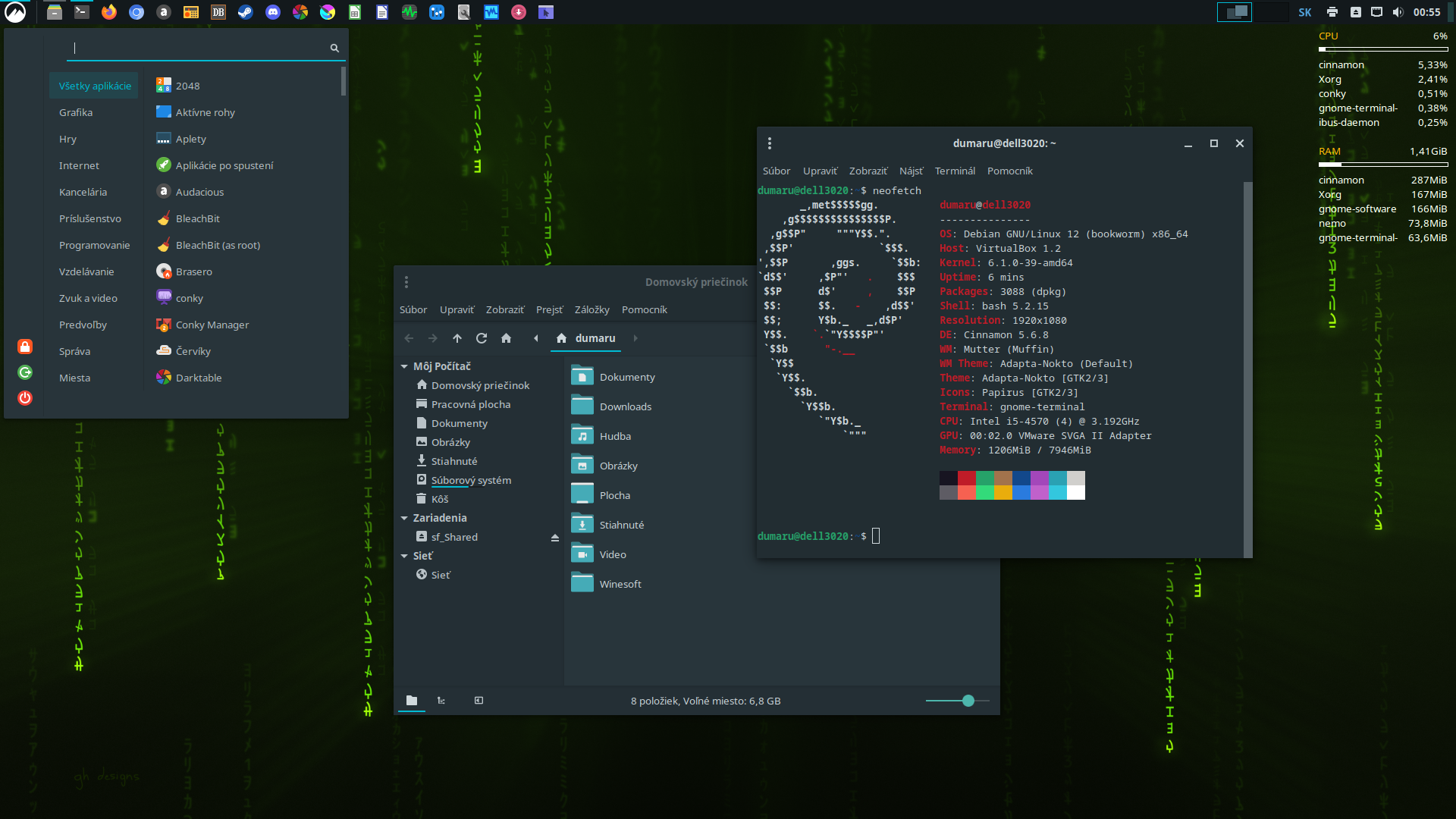Lock the screen via the padlock icon
The image size is (1456, 819).
pyautogui.click(x=25, y=347)
